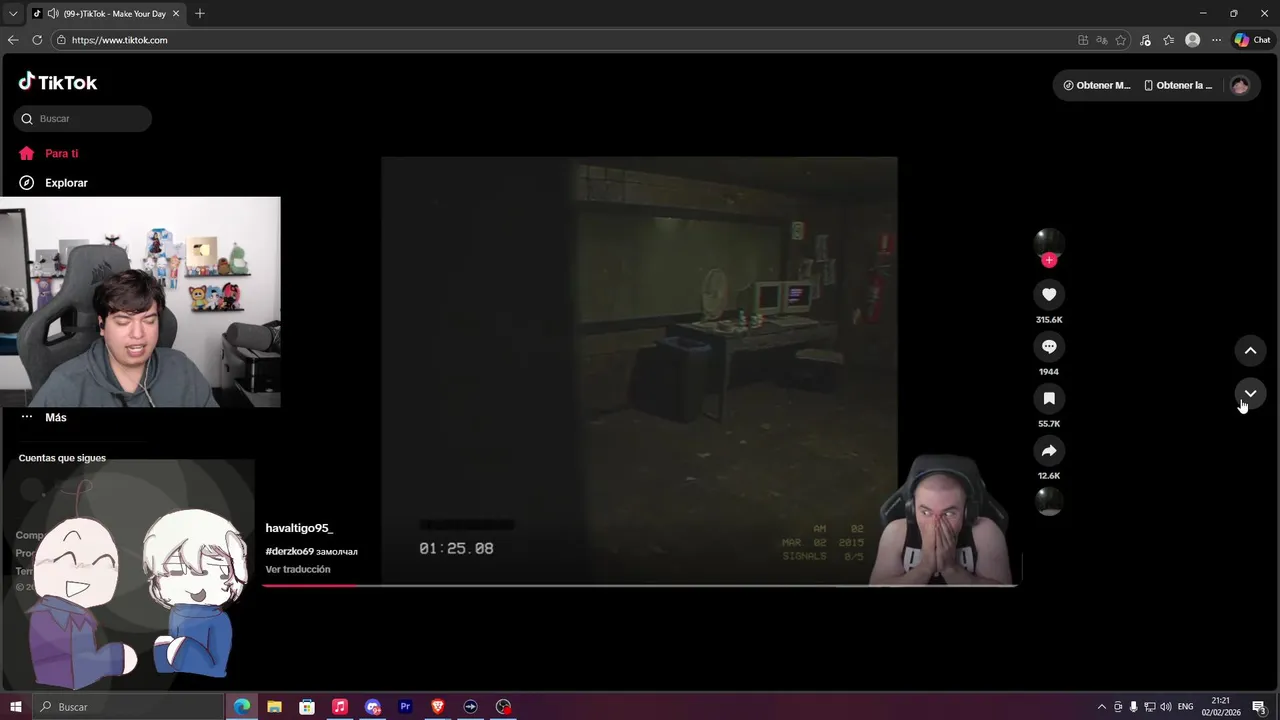Screen dimensions: 1280x720
Task: Add page to favorites with star
Action: (x=1121, y=40)
